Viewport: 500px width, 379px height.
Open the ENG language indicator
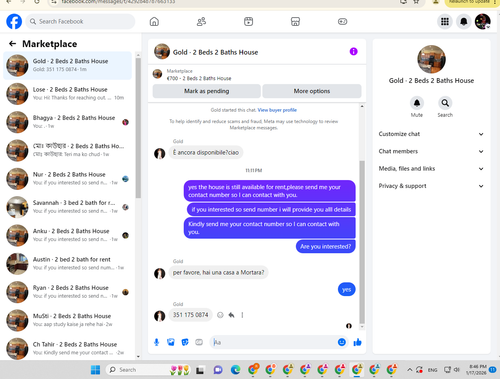pyautogui.click(x=432, y=370)
